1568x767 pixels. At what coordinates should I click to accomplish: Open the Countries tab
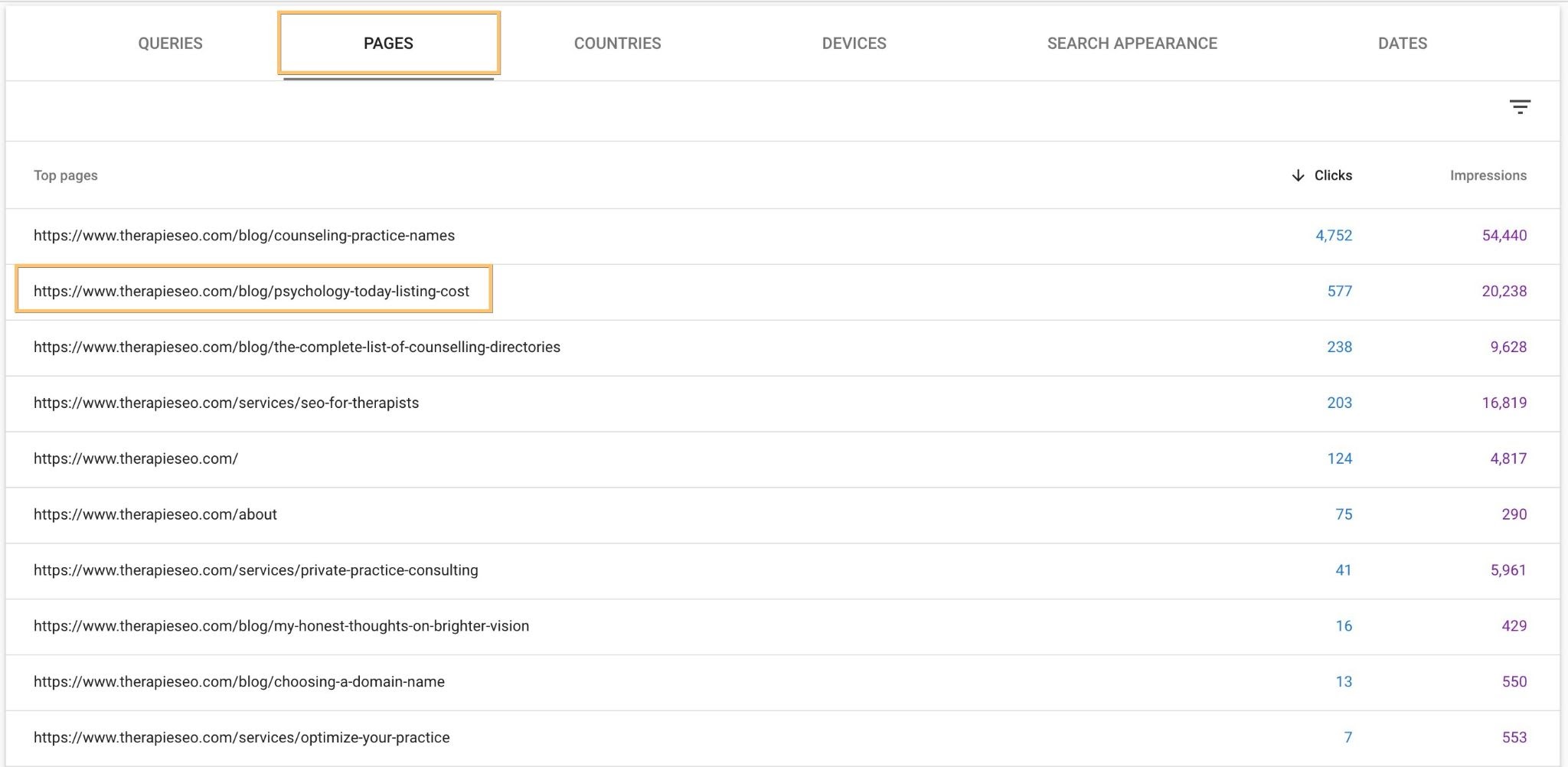[x=617, y=44]
